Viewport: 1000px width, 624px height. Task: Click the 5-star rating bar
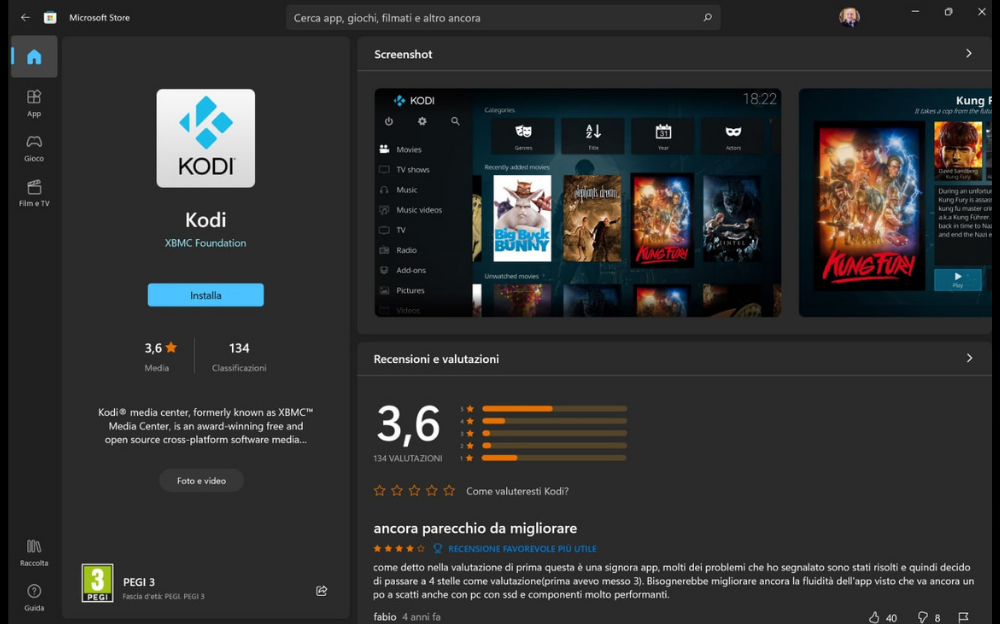click(554, 408)
